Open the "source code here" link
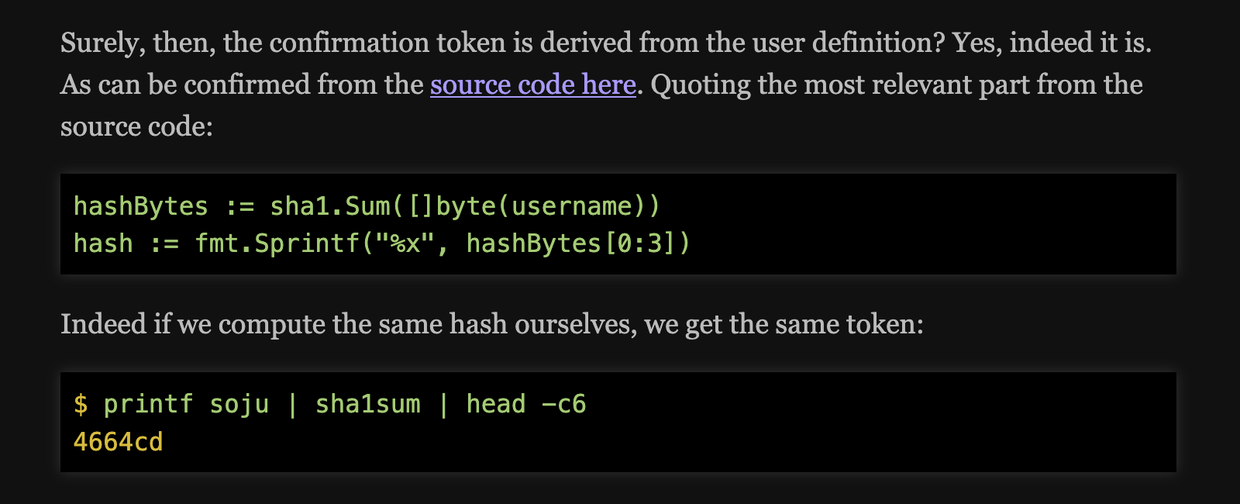 [533, 86]
